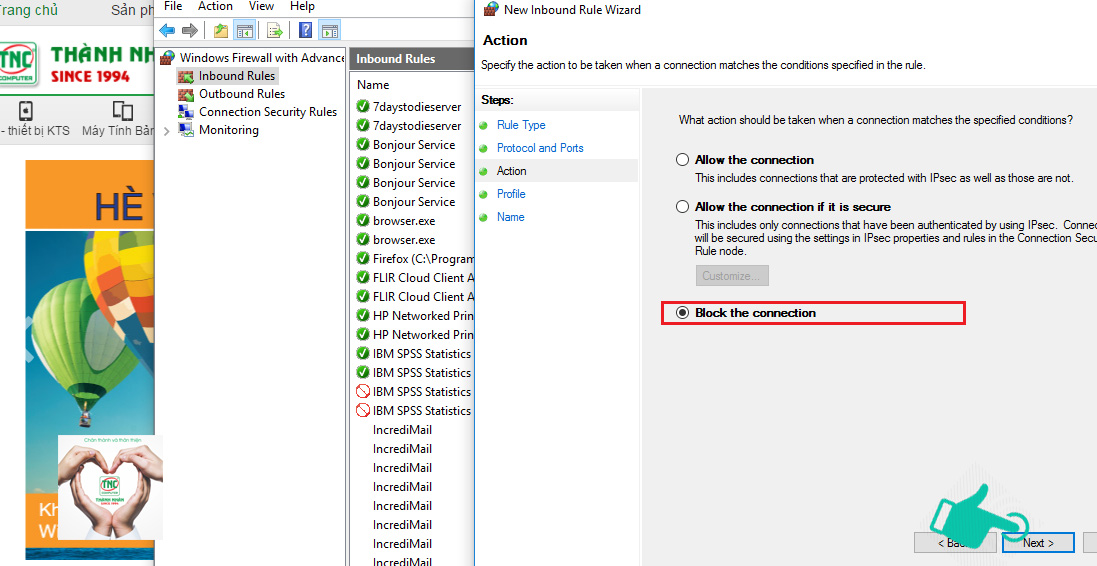Image resolution: width=1097 pixels, height=566 pixels.
Task: Select 'Allow the connection' radio button
Action: (683, 160)
